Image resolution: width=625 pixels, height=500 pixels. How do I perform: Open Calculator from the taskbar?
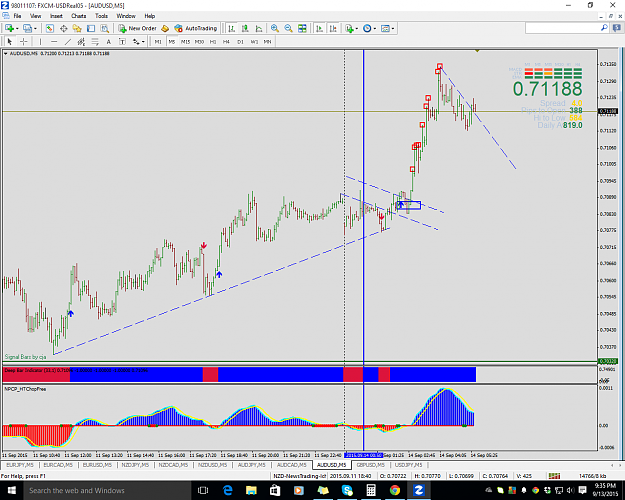pyautogui.click(x=371, y=490)
